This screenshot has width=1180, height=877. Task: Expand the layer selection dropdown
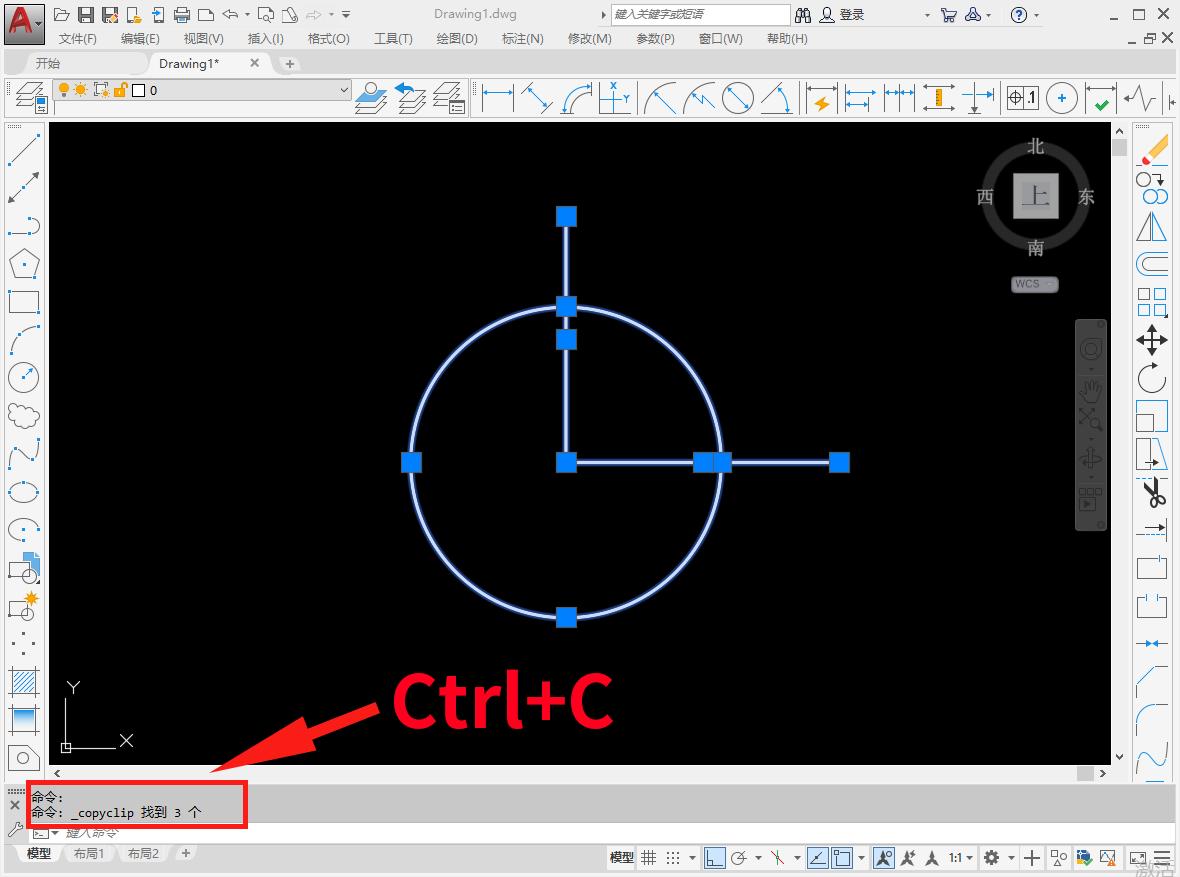coord(344,90)
